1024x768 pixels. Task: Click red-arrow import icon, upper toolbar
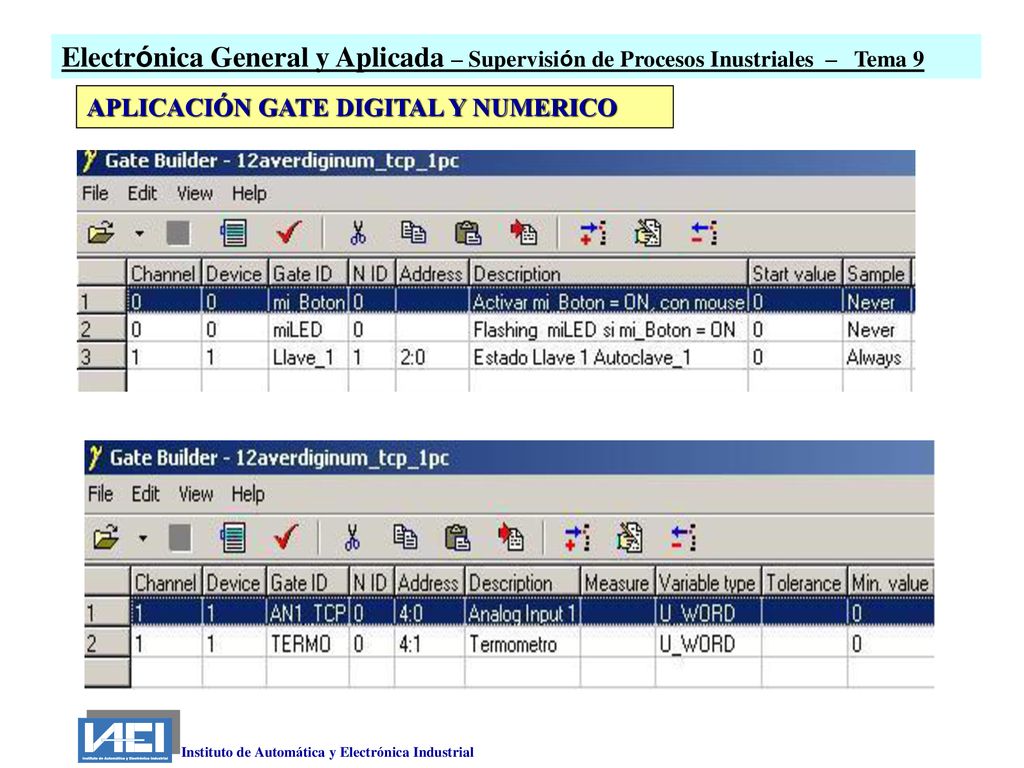523,232
